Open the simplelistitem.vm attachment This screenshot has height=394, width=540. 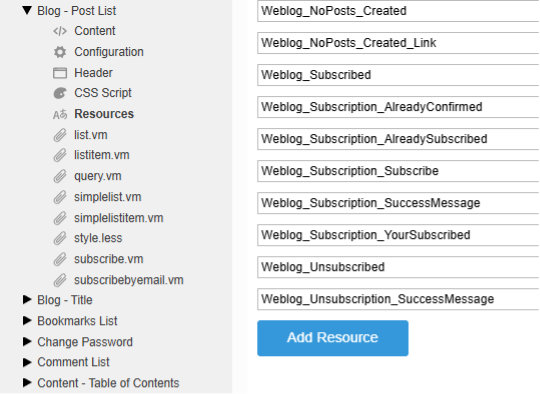tap(118, 218)
